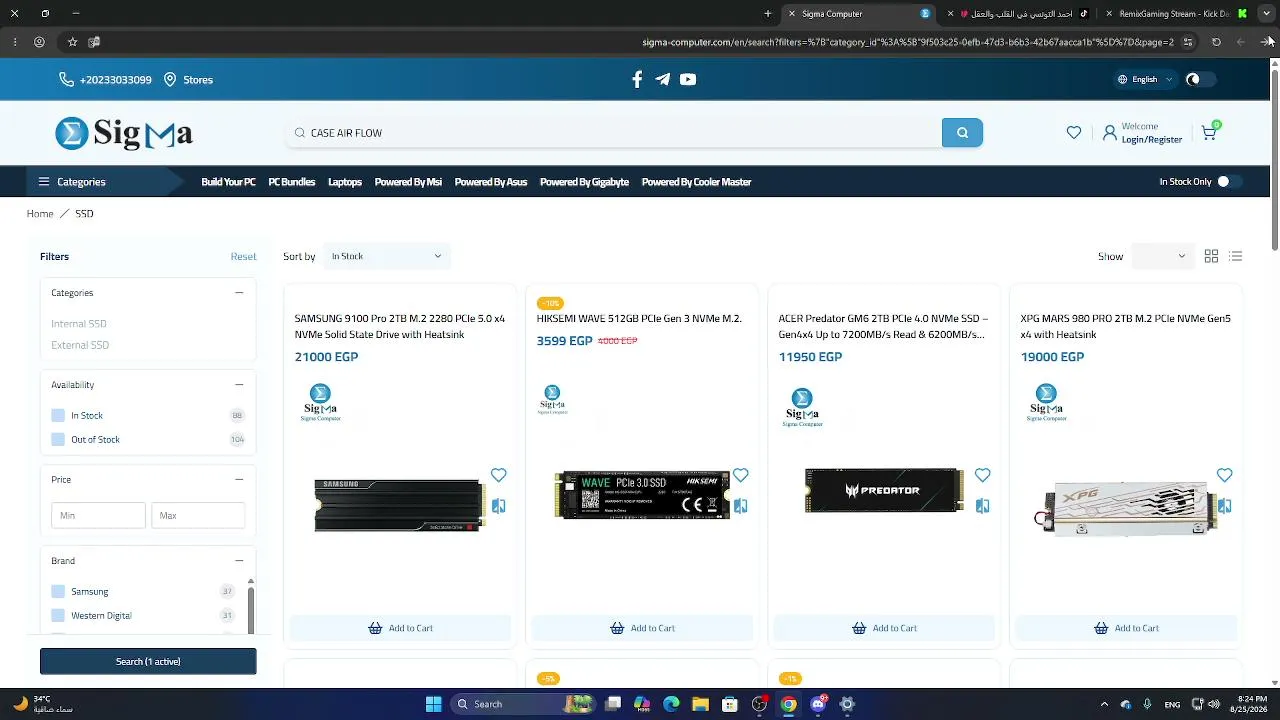Open the Sigma YouTube channel icon

point(688,80)
